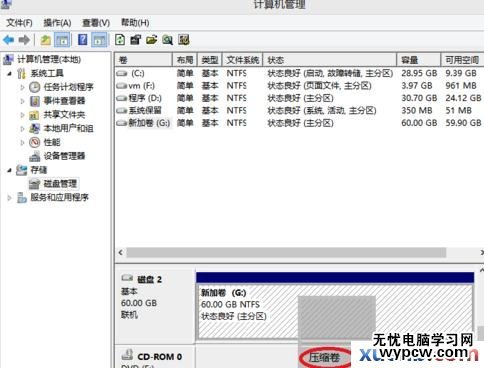Expand the 共享文件夹 node

tap(22, 115)
